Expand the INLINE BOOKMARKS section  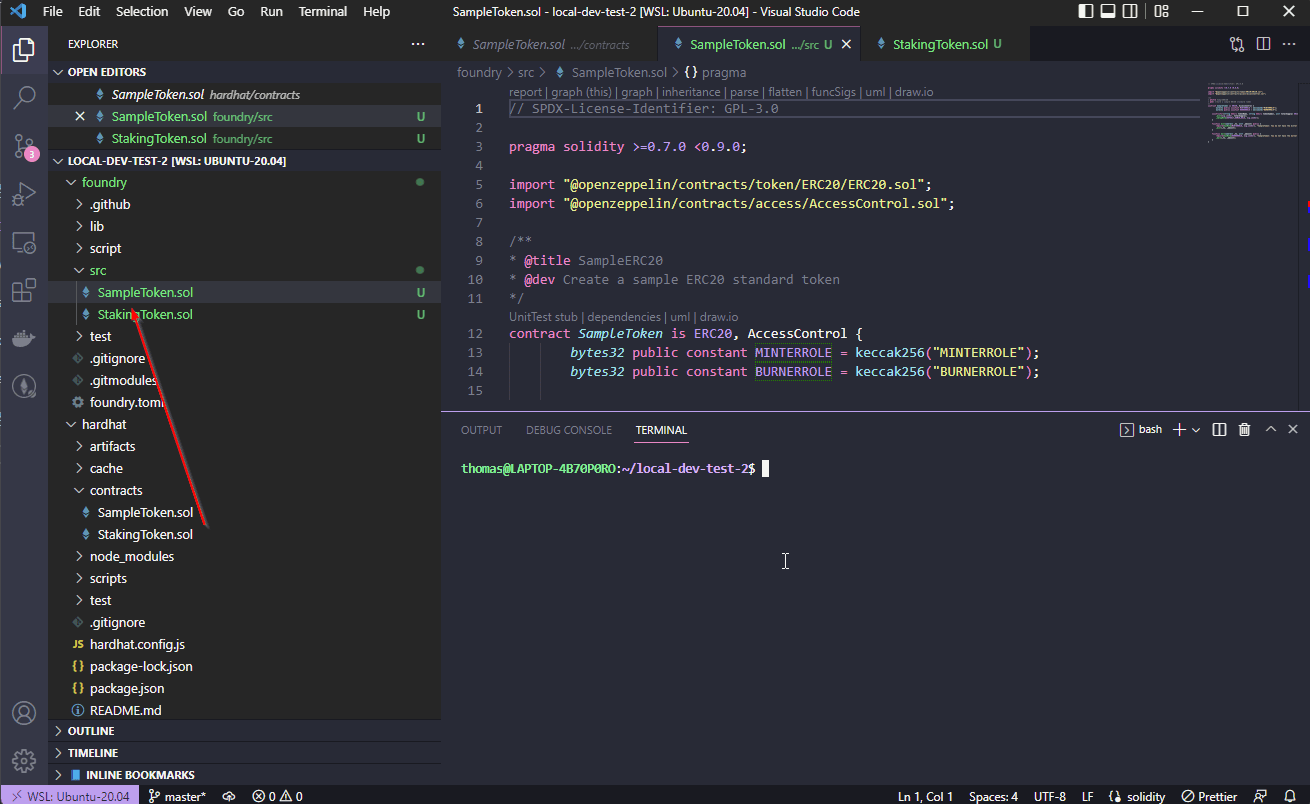point(245,775)
